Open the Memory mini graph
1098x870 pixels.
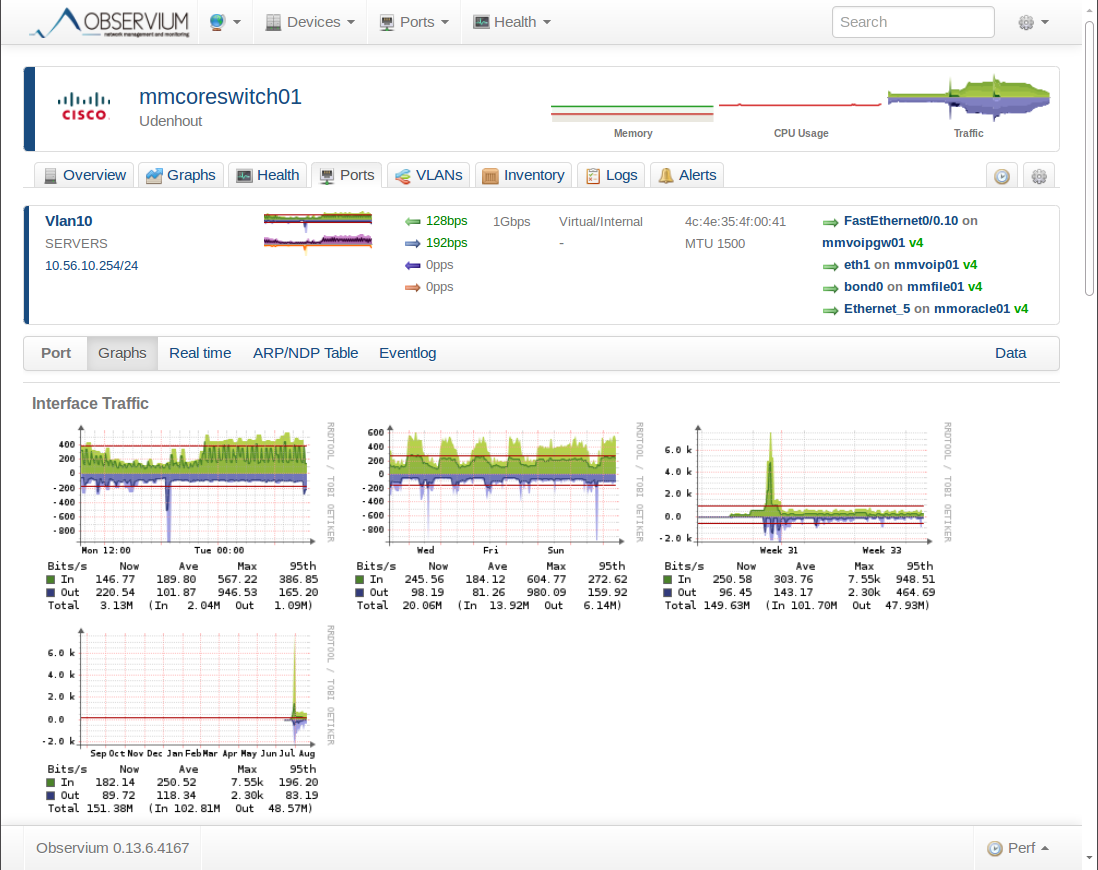click(632, 112)
